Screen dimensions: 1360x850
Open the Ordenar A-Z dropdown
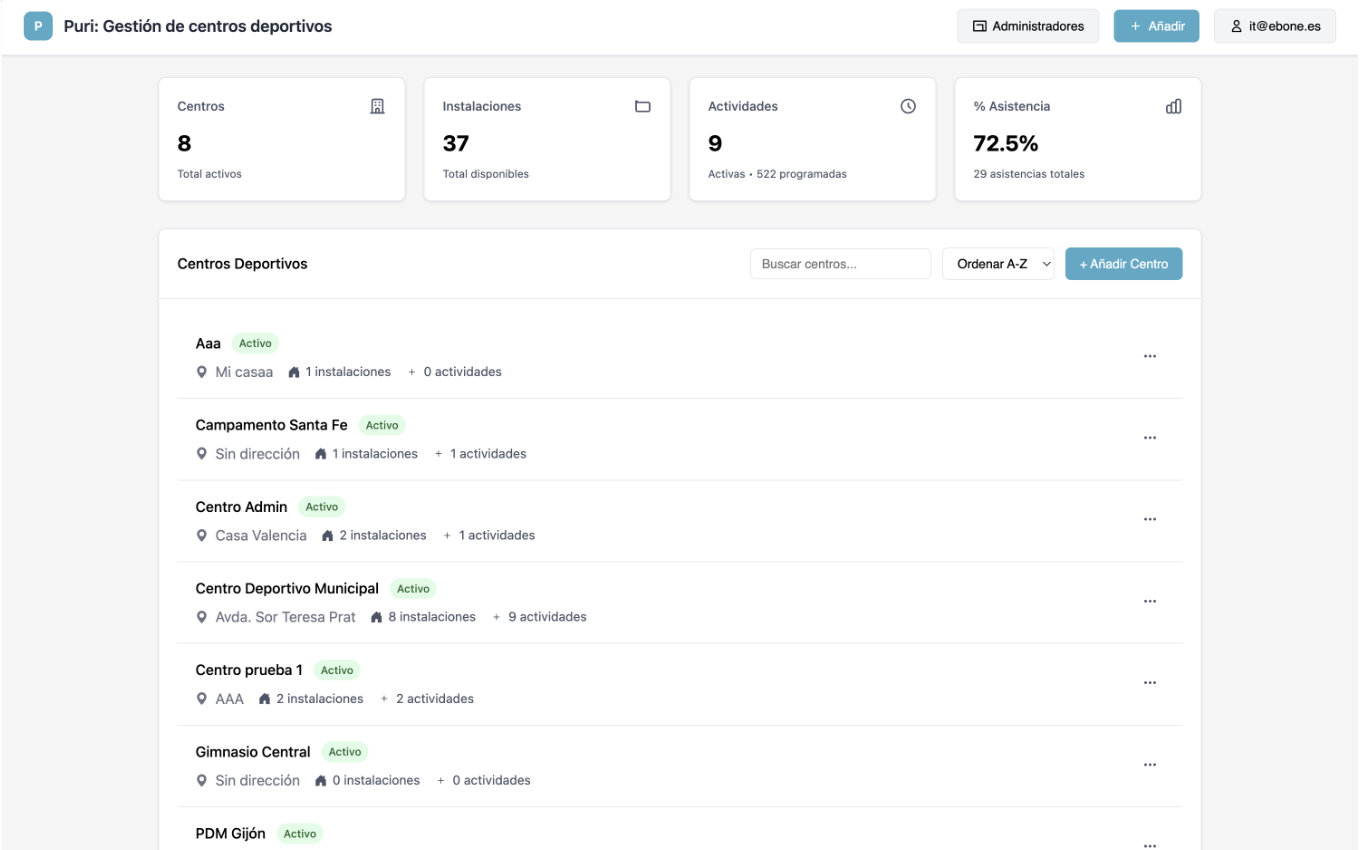click(998, 264)
